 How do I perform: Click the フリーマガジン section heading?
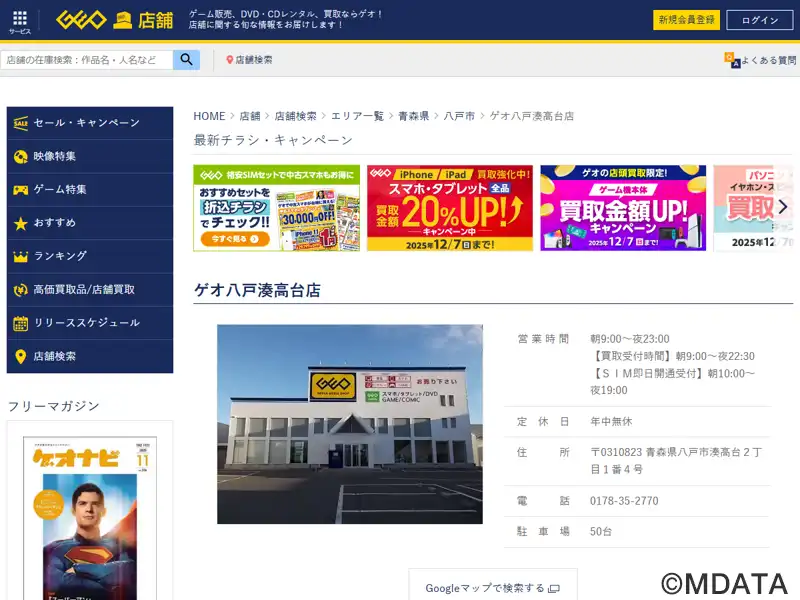coord(54,406)
